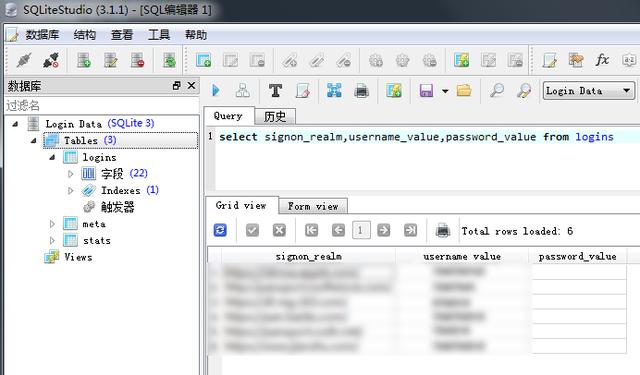Screen dimensions: 640x375
Task: Sort by username_value column header
Action: (x=462, y=256)
